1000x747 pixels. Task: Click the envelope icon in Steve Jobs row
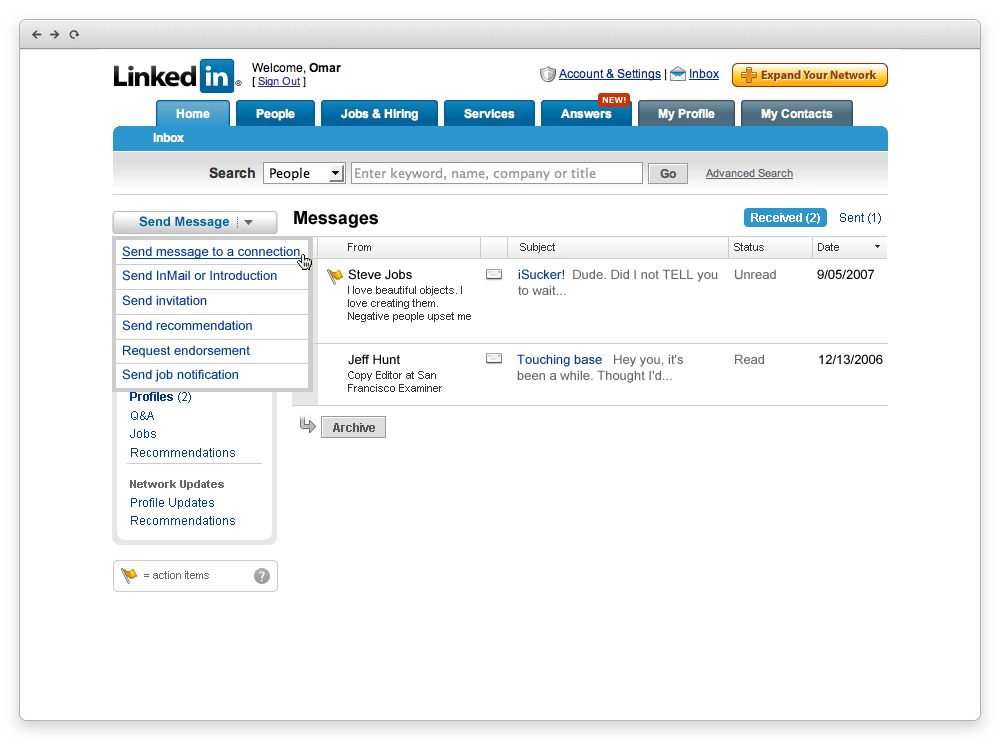pyautogui.click(x=494, y=274)
